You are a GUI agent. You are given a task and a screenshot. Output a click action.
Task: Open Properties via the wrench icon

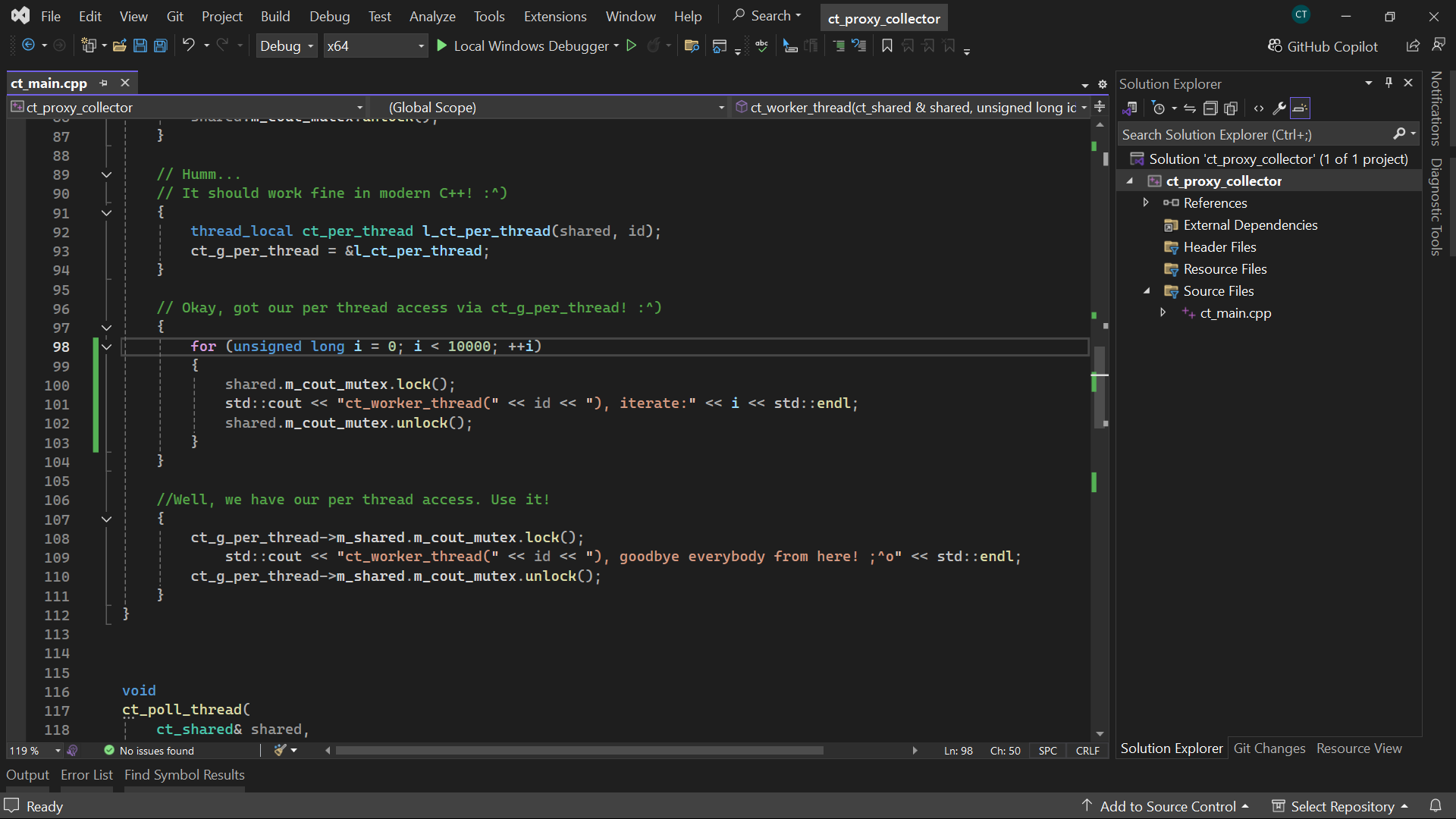tap(1279, 108)
